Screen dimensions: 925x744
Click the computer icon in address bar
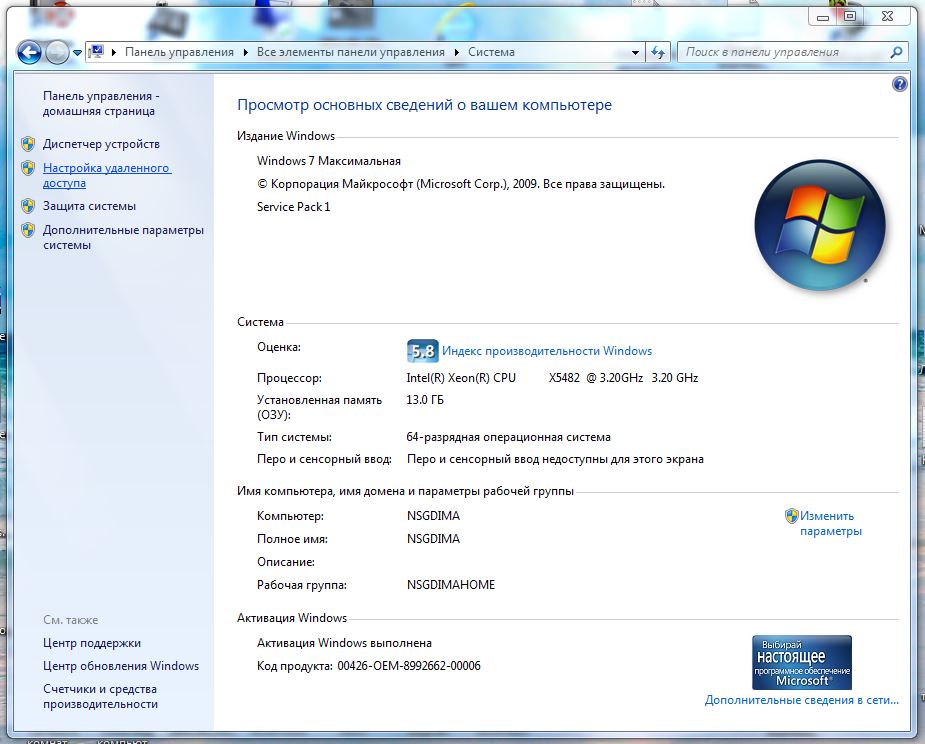[x=97, y=52]
